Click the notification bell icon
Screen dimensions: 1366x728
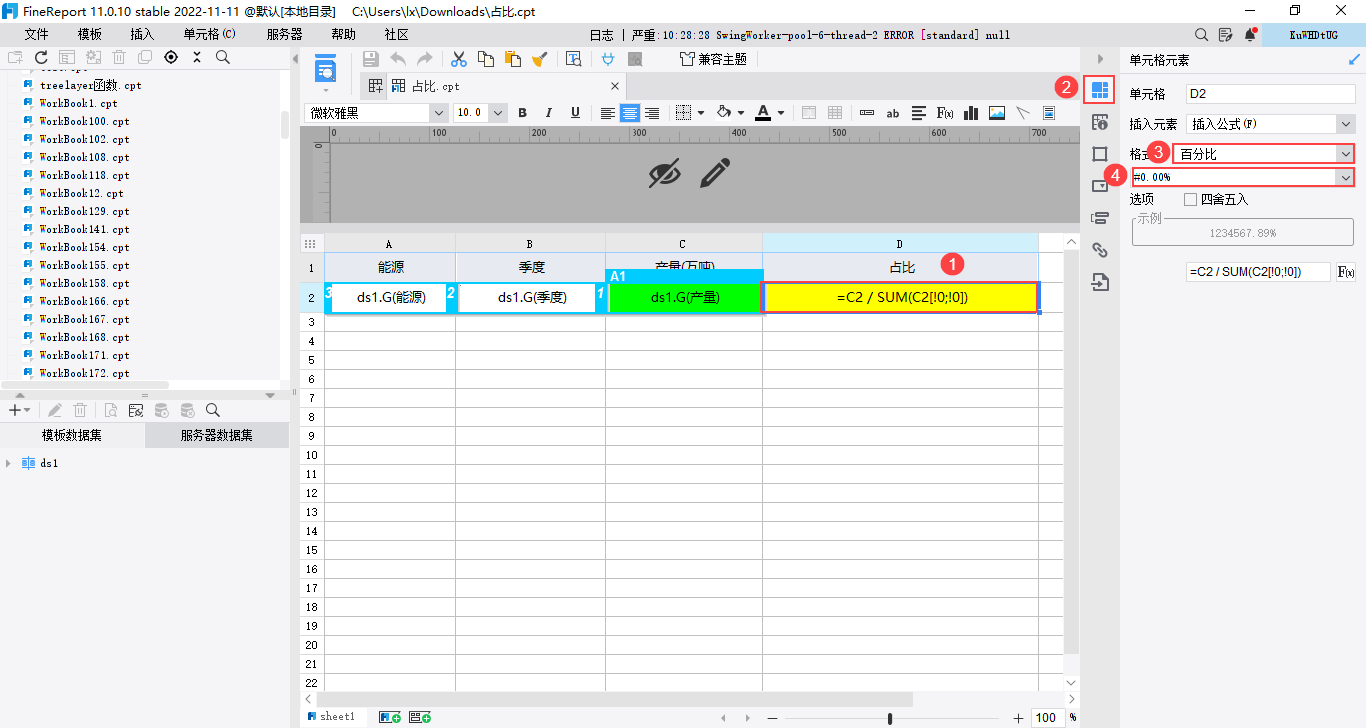[1250, 34]
